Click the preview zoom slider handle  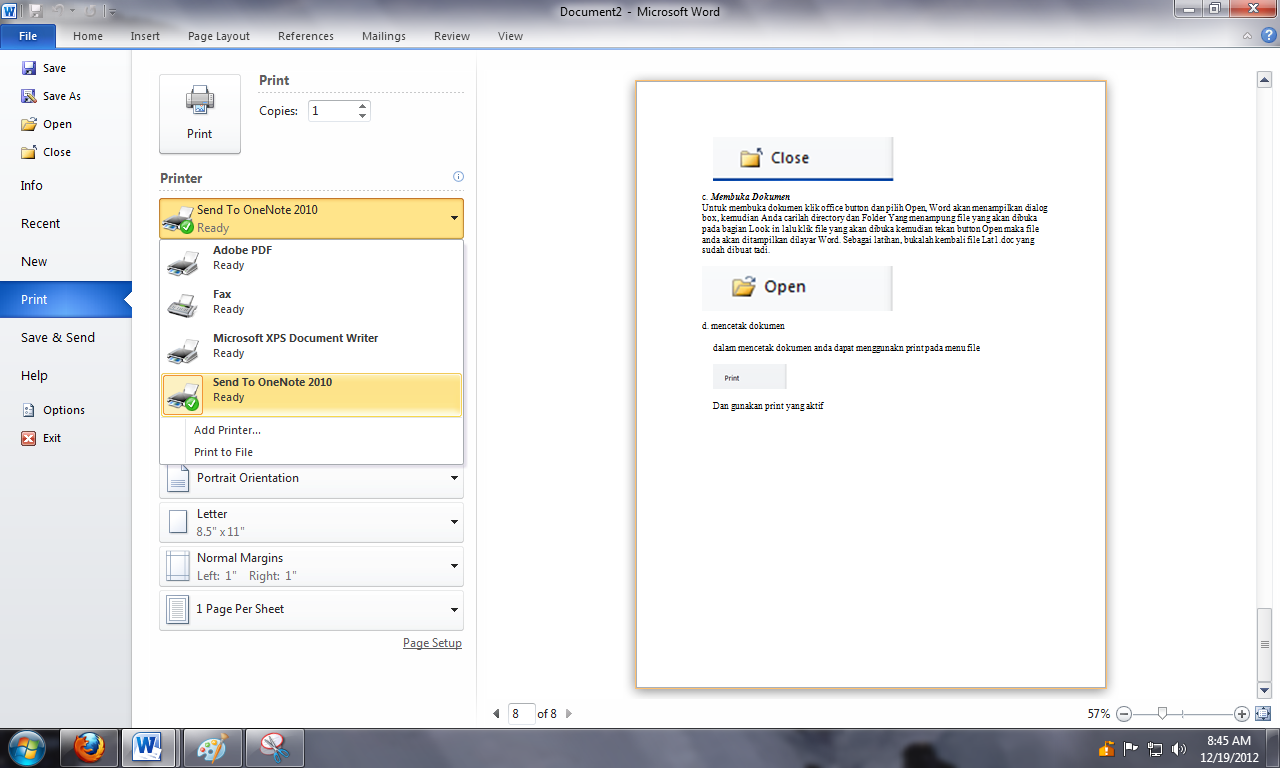tap(1162, 714)
